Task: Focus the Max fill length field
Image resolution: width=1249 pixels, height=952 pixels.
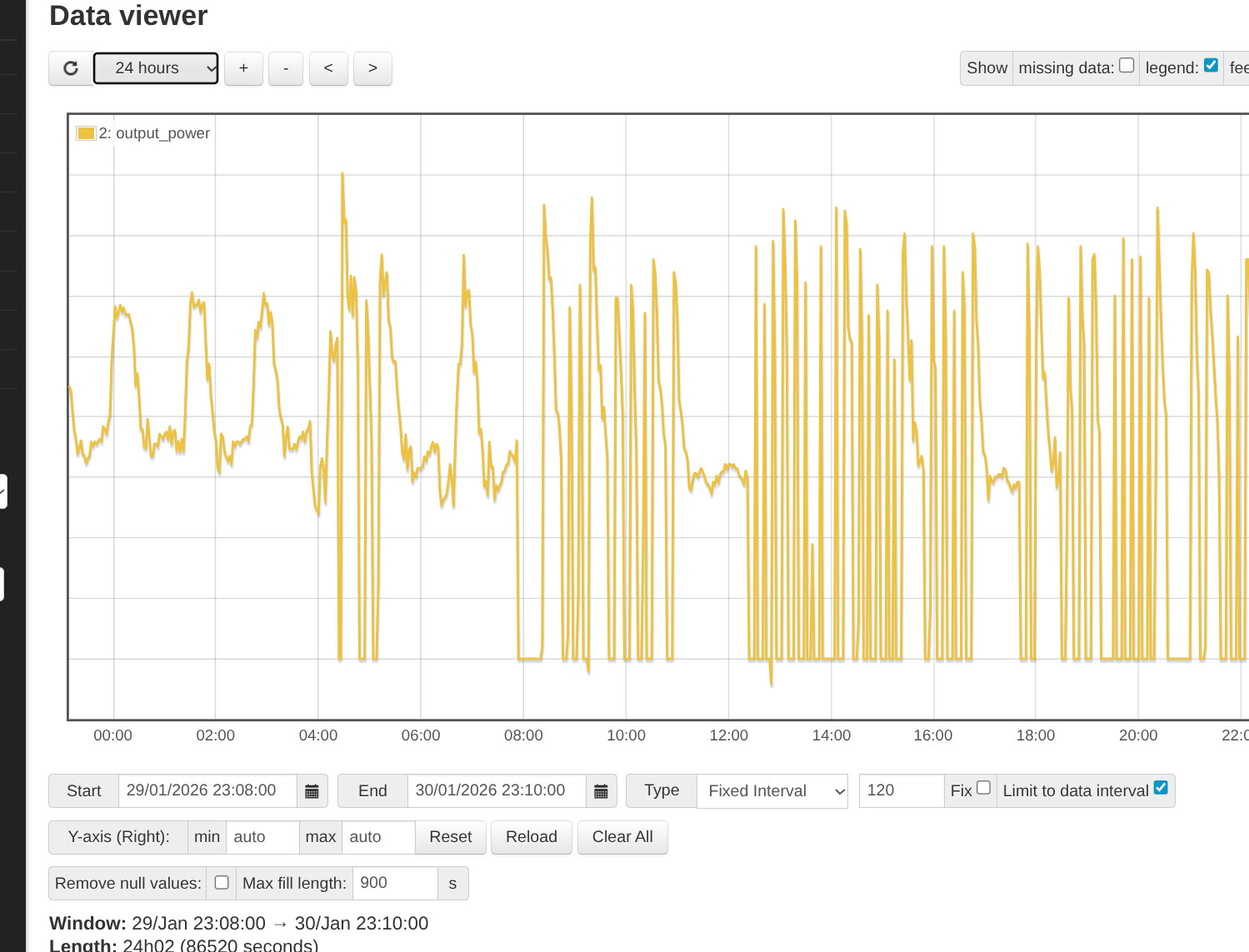Action: (x=395, y=883)
